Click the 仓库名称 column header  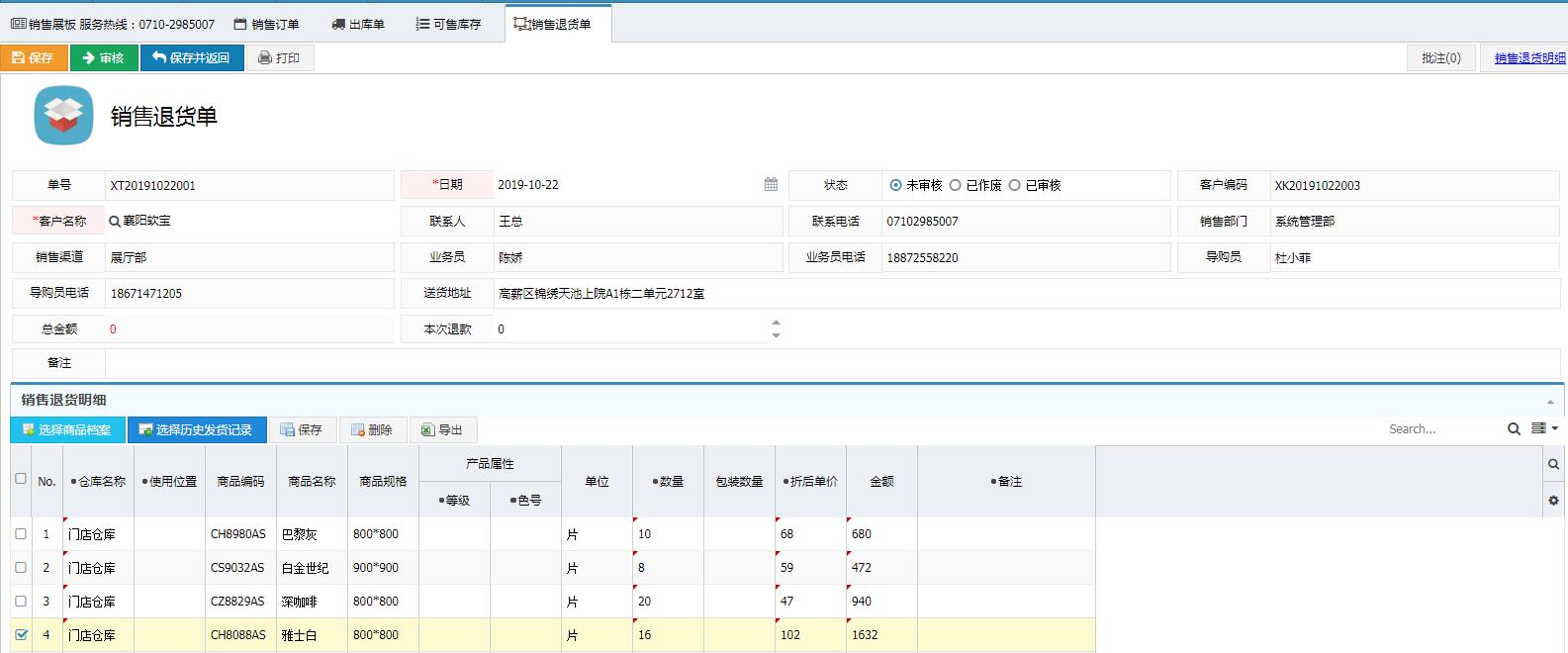[99, 482]
